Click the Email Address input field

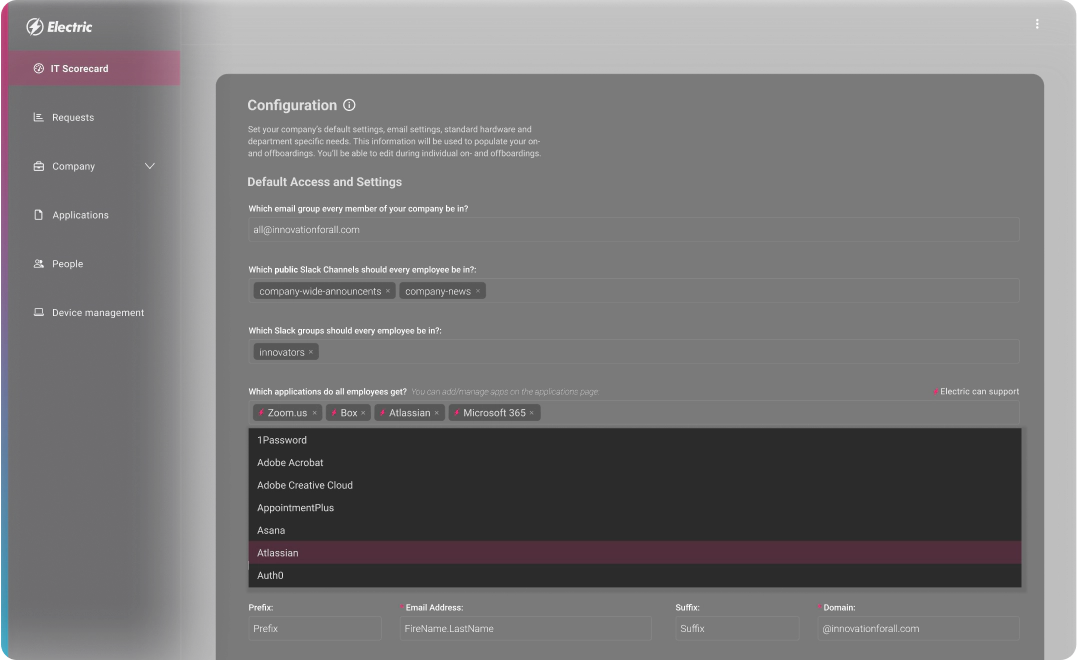click(x=525, y=628)
